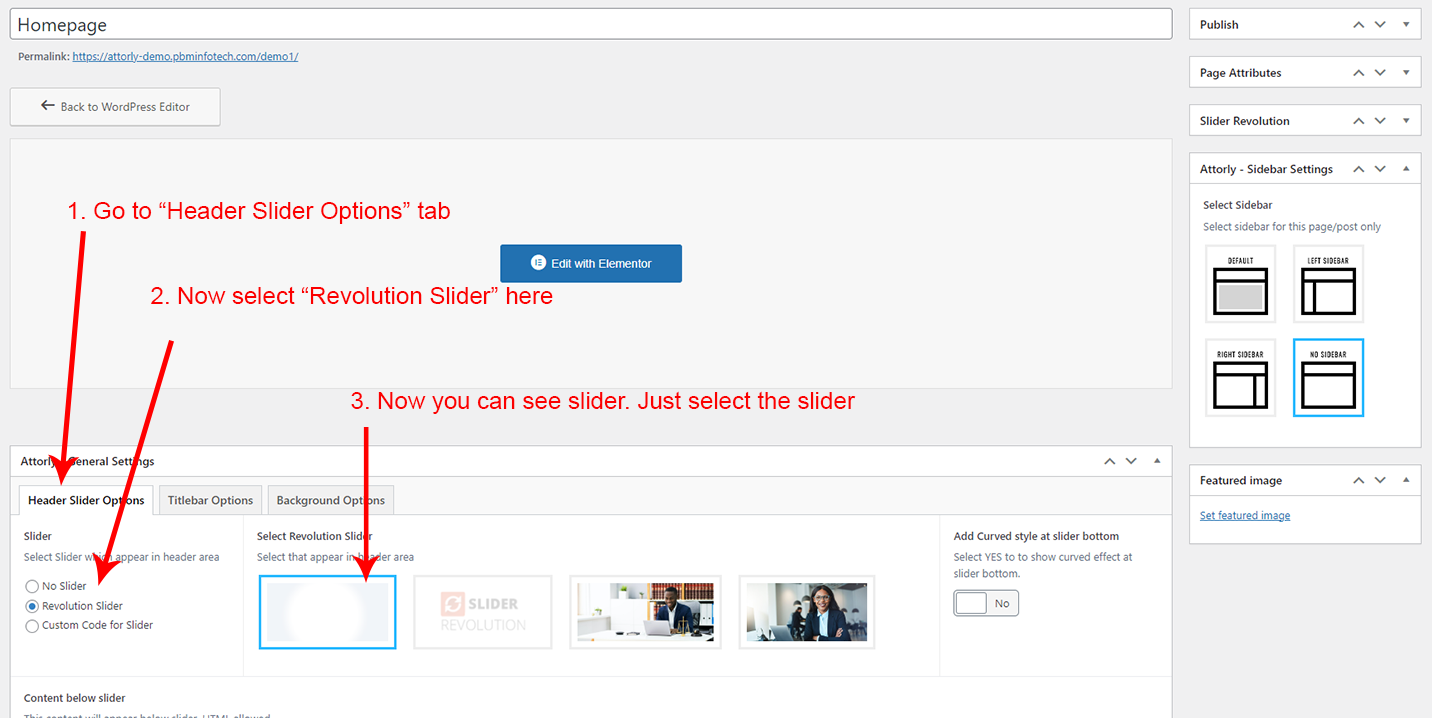Move Page Attributes panel down arrow icon
Image resolution: width=1432 pixels, height=718 pixels.
1380,72
